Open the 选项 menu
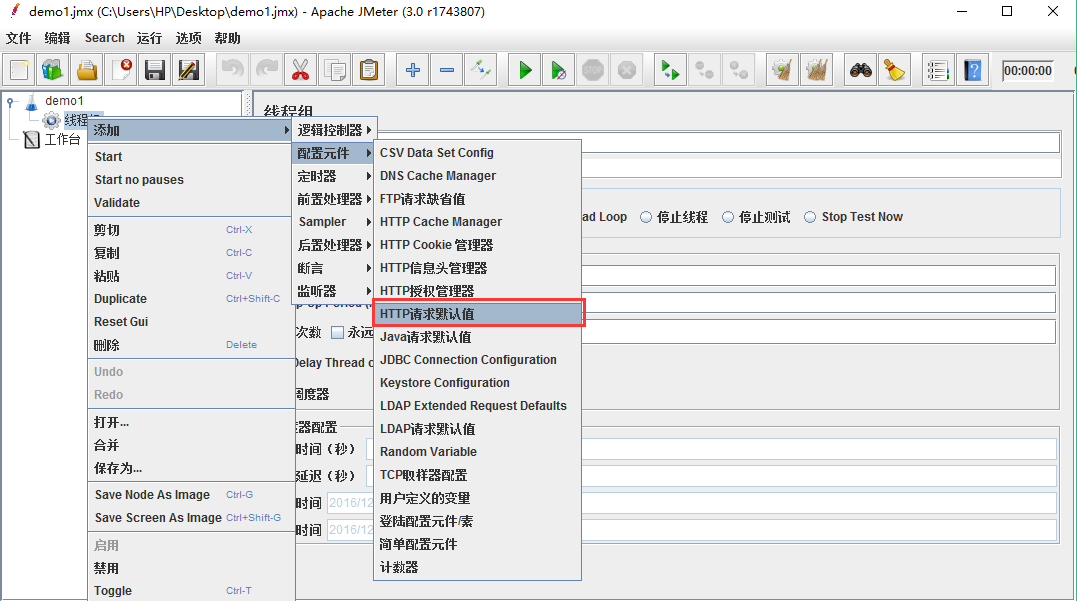This screenshot has height=601, width=1077. click(188, 38)
